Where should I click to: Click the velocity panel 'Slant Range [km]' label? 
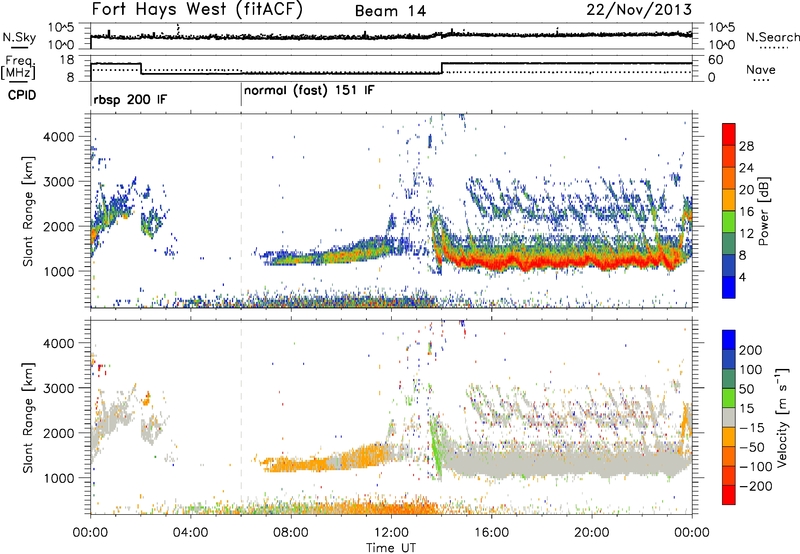point(29,417)
